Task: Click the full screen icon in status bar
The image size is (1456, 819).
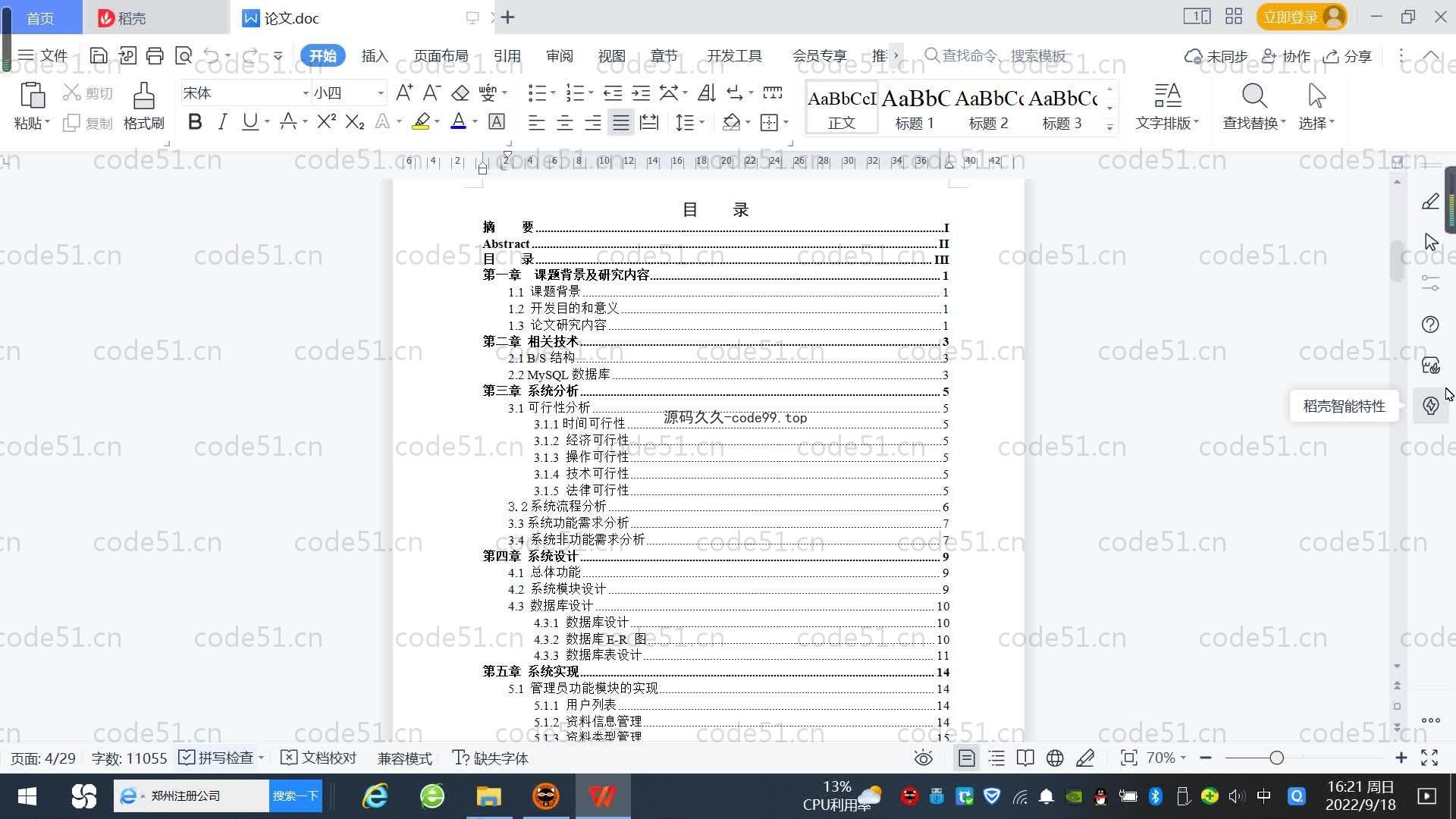Action: coord(1429,758)
